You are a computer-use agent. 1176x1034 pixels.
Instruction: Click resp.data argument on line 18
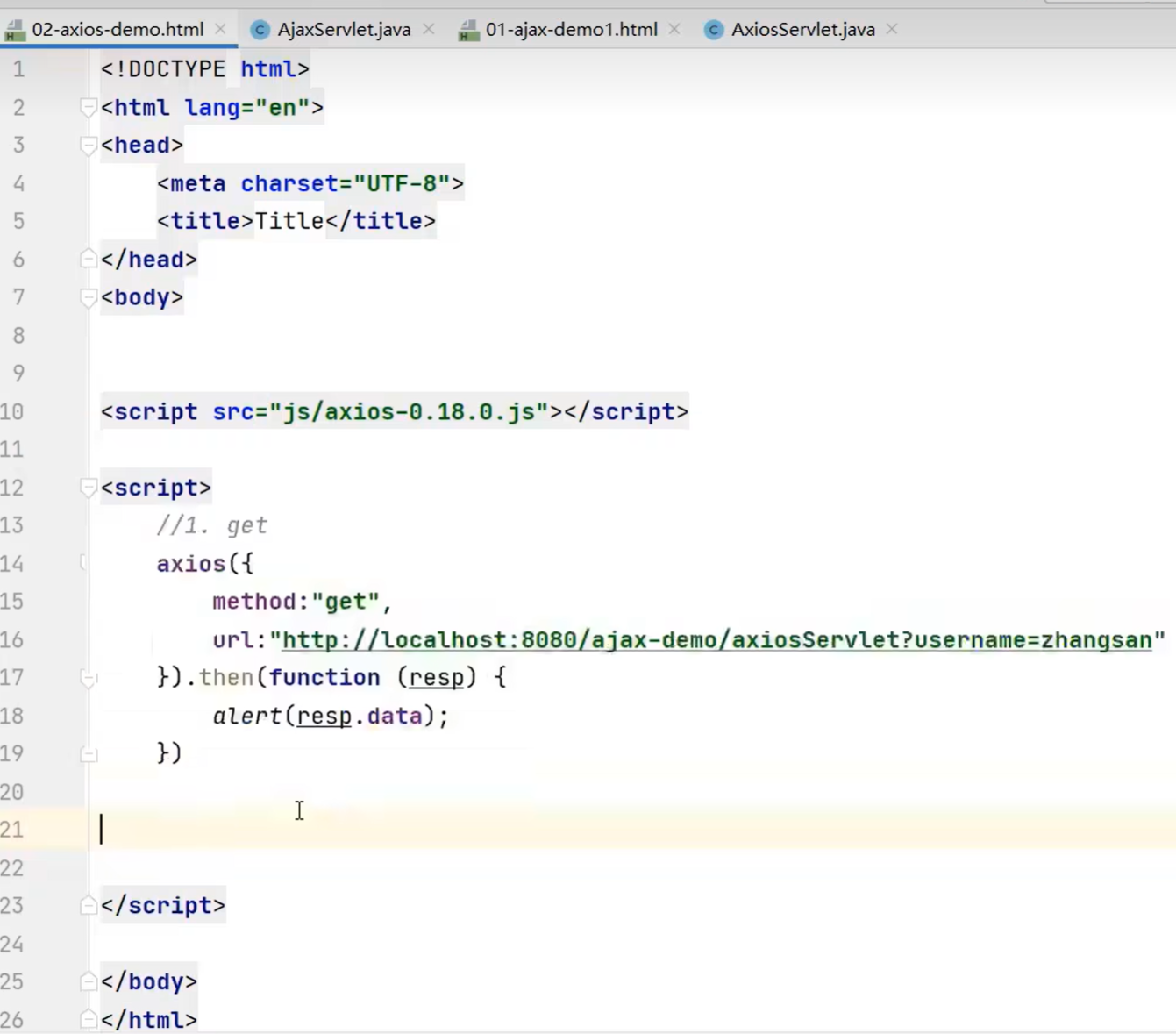360,716
